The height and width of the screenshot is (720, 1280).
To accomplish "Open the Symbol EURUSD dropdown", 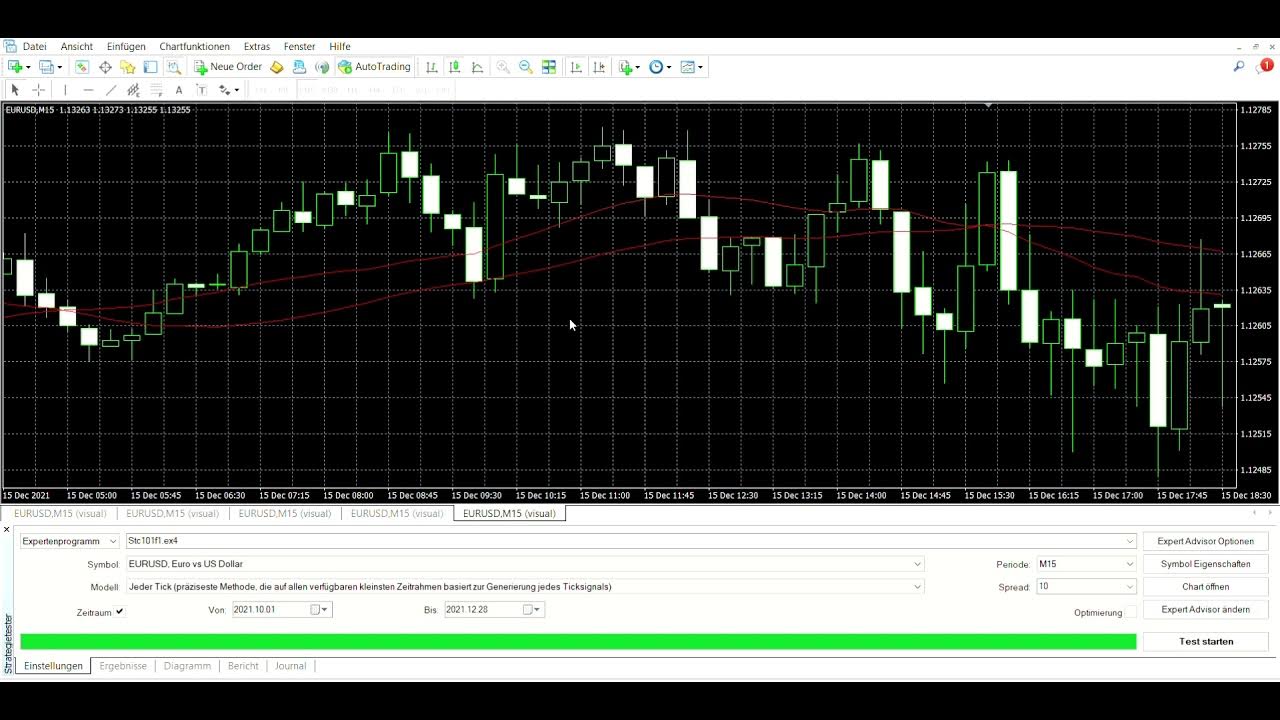I will [918, 564].
